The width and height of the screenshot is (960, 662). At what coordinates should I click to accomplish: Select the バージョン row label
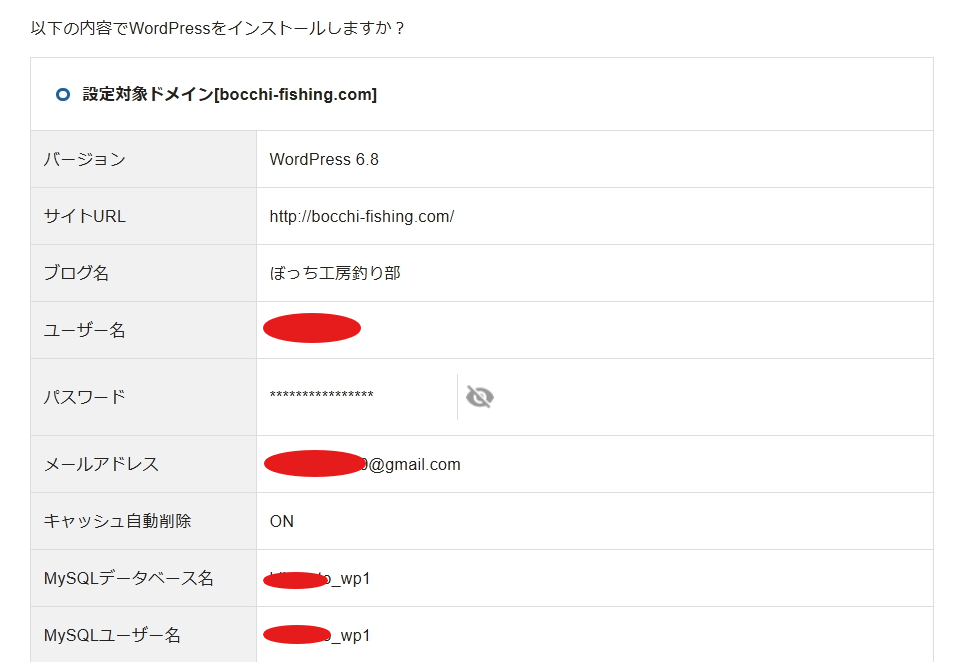[85, 160]
